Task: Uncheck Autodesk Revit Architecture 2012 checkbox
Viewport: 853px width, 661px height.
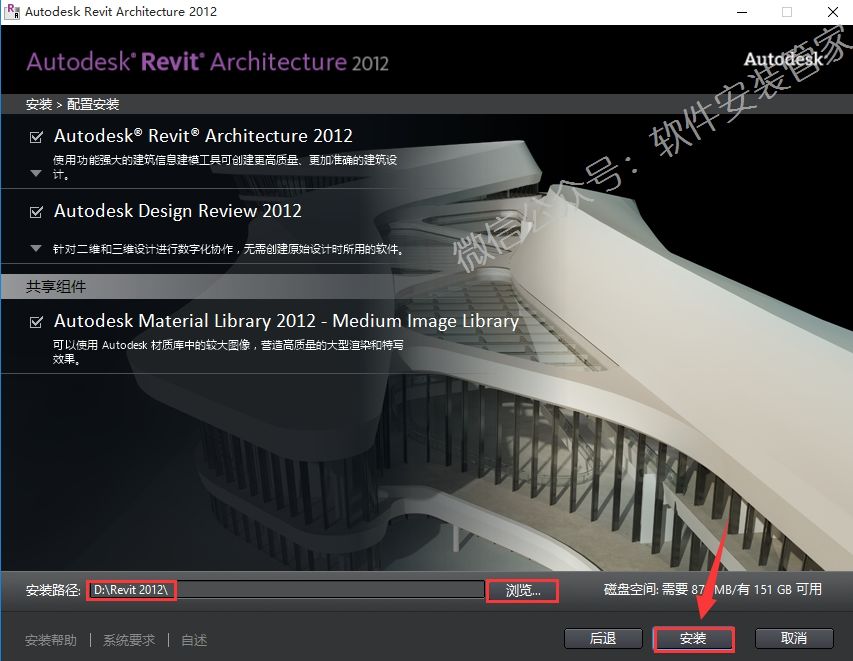Action: point(37,137)
